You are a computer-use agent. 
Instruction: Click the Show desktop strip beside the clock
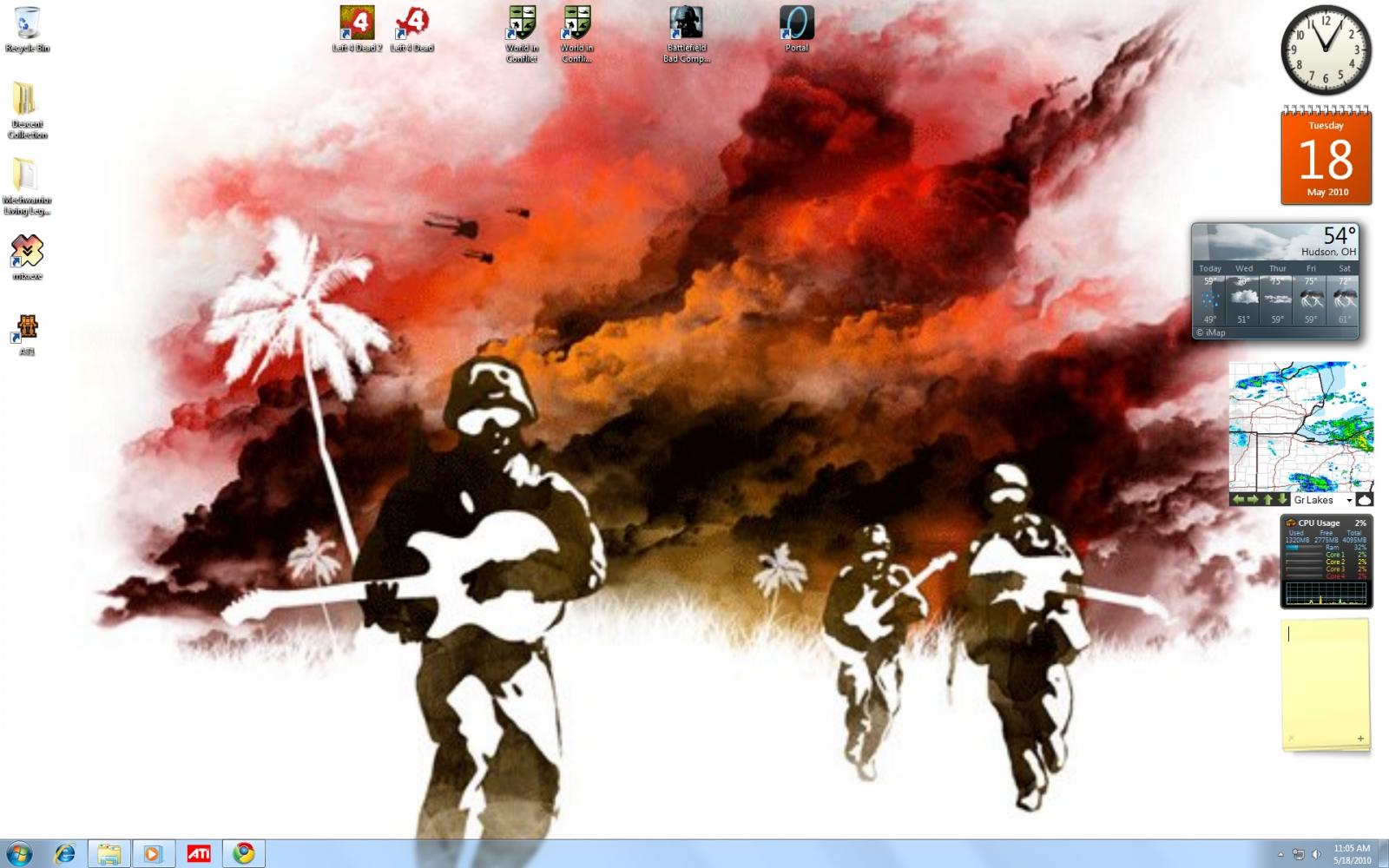[x=1383, y=854]
